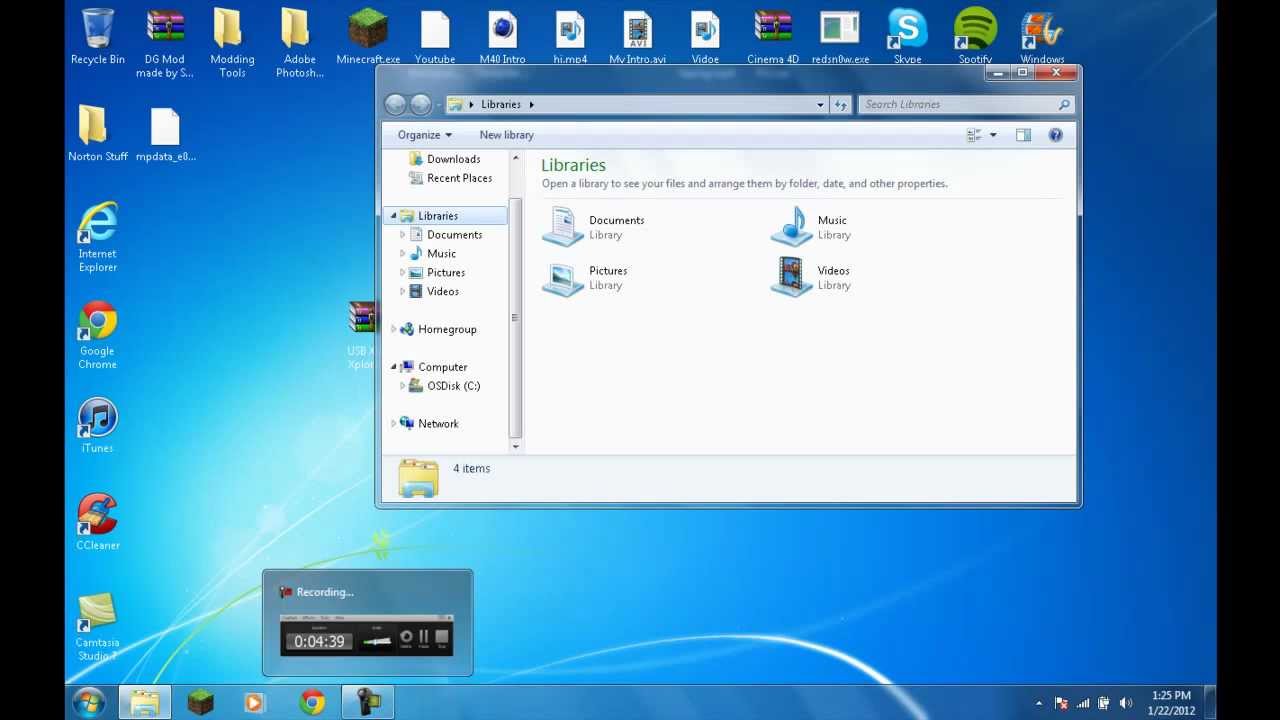Collapse the Libraries tree node
This screenshot has width=1280, height=720.
click(x=393, y=216)
